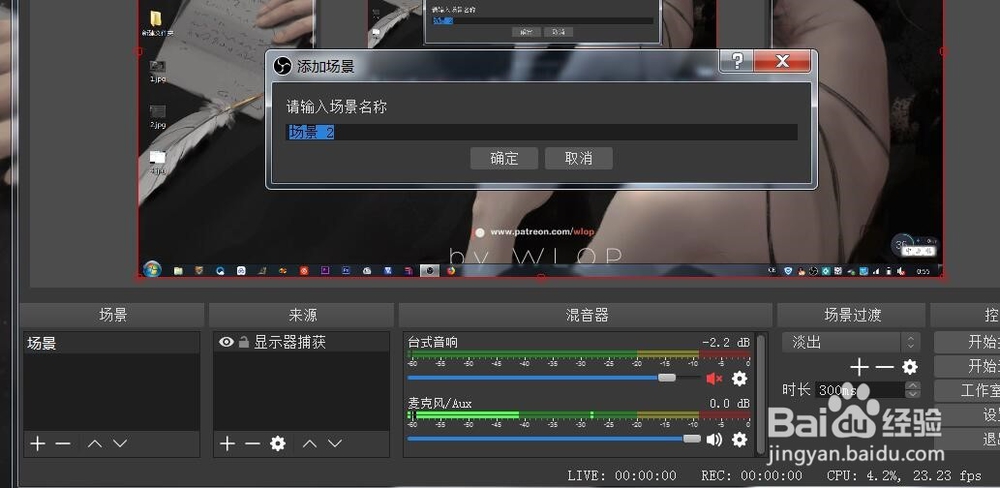
Task: Click the 麦克风/Aux 0.0 dB level readout
Action: coord(730,403)
